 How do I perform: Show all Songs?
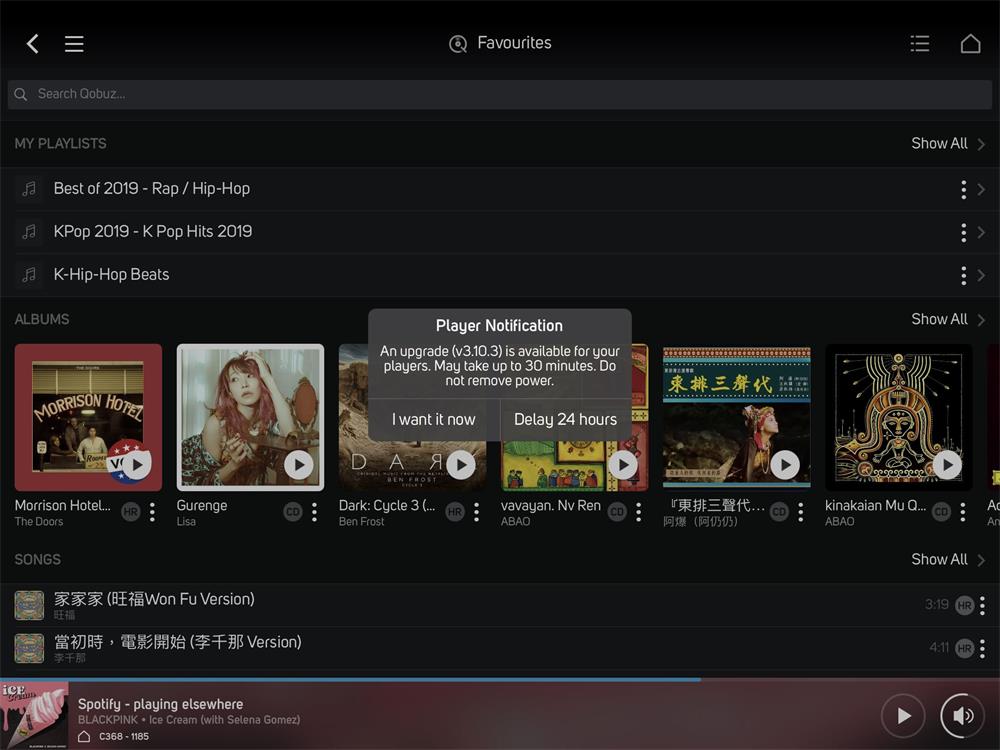pyautogui.click(x=947, y=559)
